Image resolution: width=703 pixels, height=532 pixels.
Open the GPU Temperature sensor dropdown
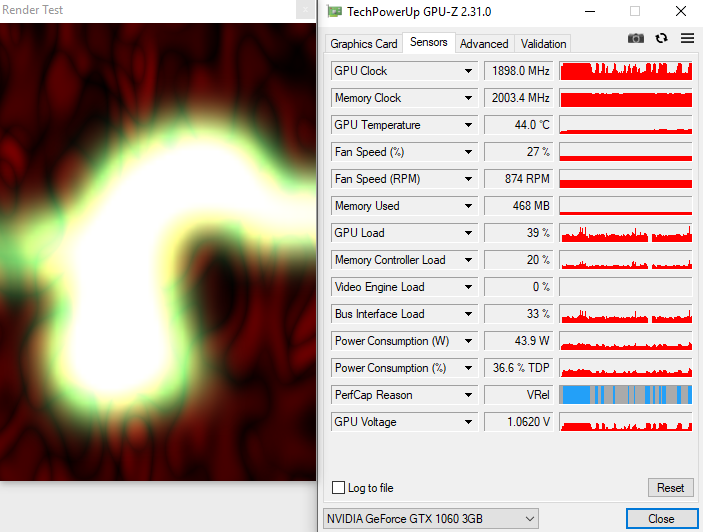(x=468, y=125)
